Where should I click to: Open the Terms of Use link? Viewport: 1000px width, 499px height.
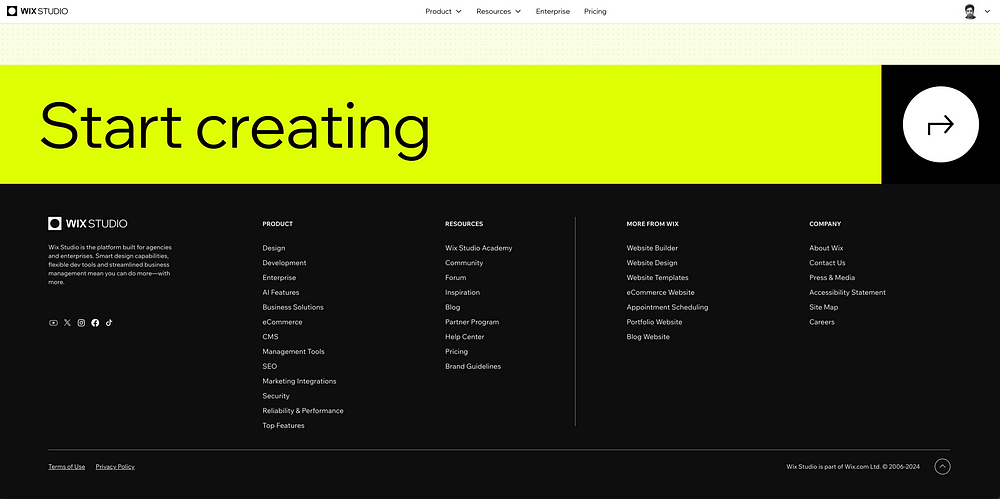click(66, 466)
